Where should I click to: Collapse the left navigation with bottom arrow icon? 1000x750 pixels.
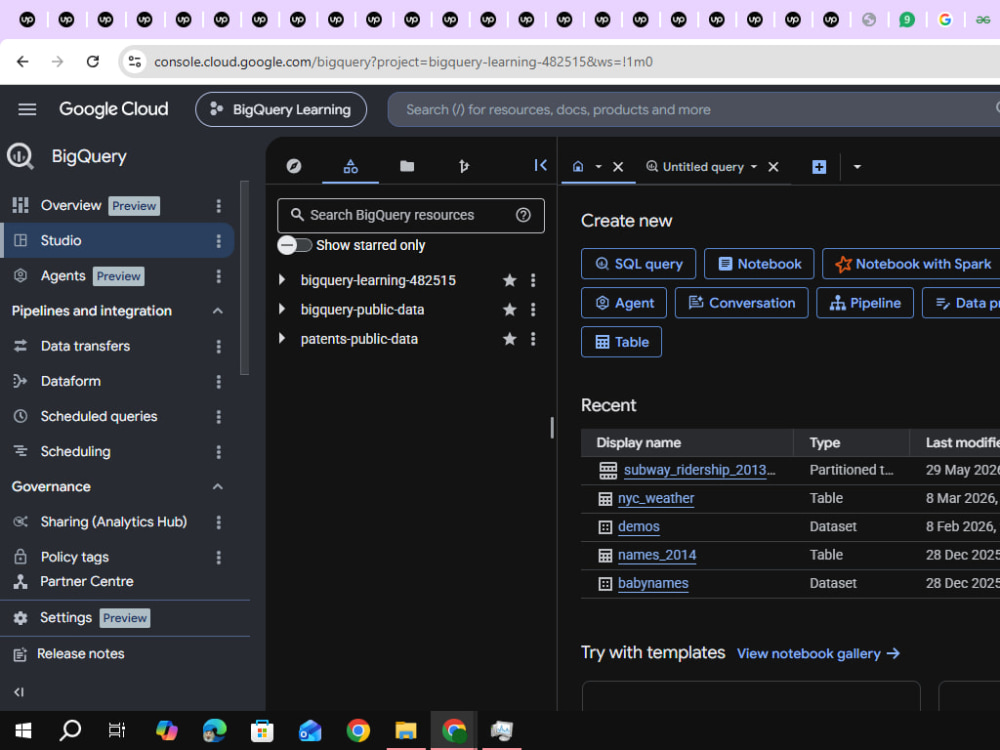click(x=18, y=692)
